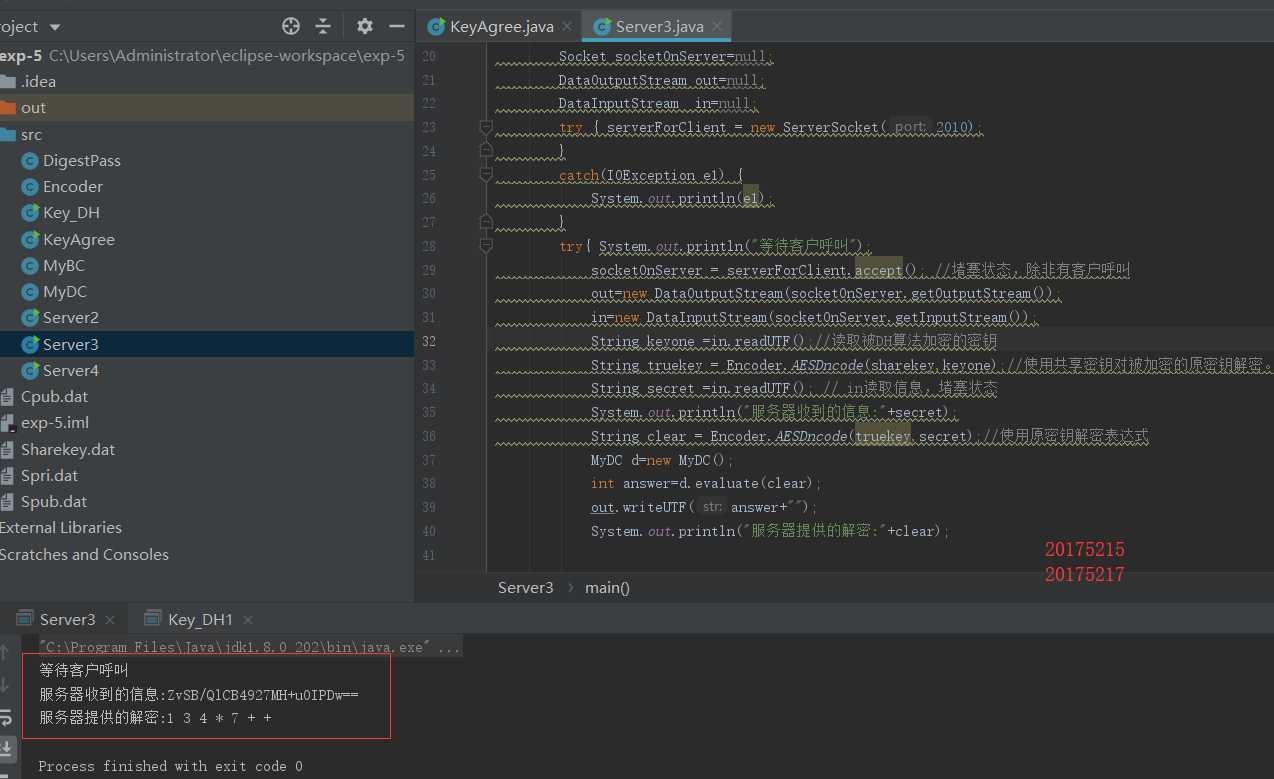1274x779 pixels.
Task: Click the Server4 class icon
Action: click(29, 371)
